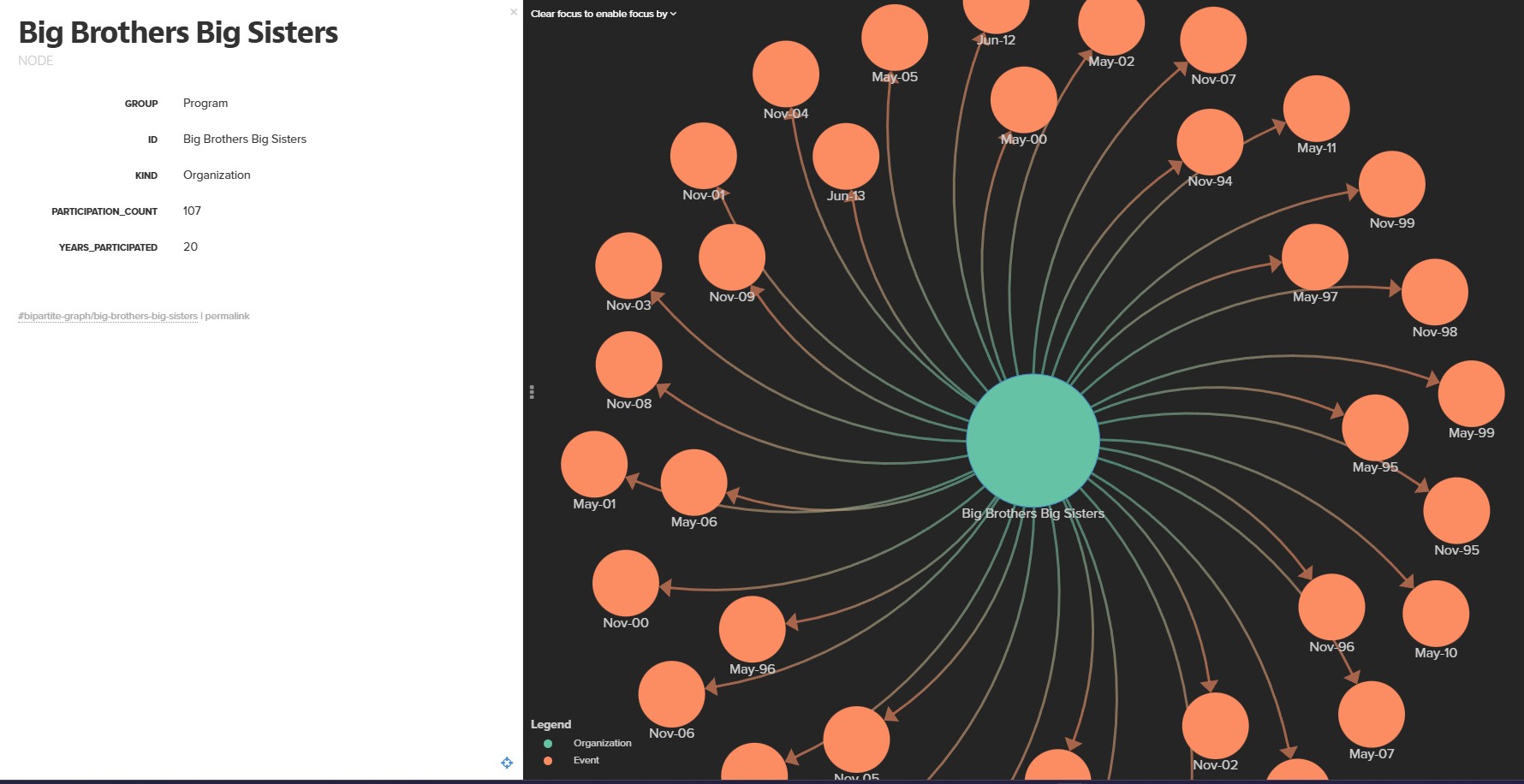This screenshot has width=1524, height=784.
Task: Select the Nov-98 event node
Action: coord(1435,292)
